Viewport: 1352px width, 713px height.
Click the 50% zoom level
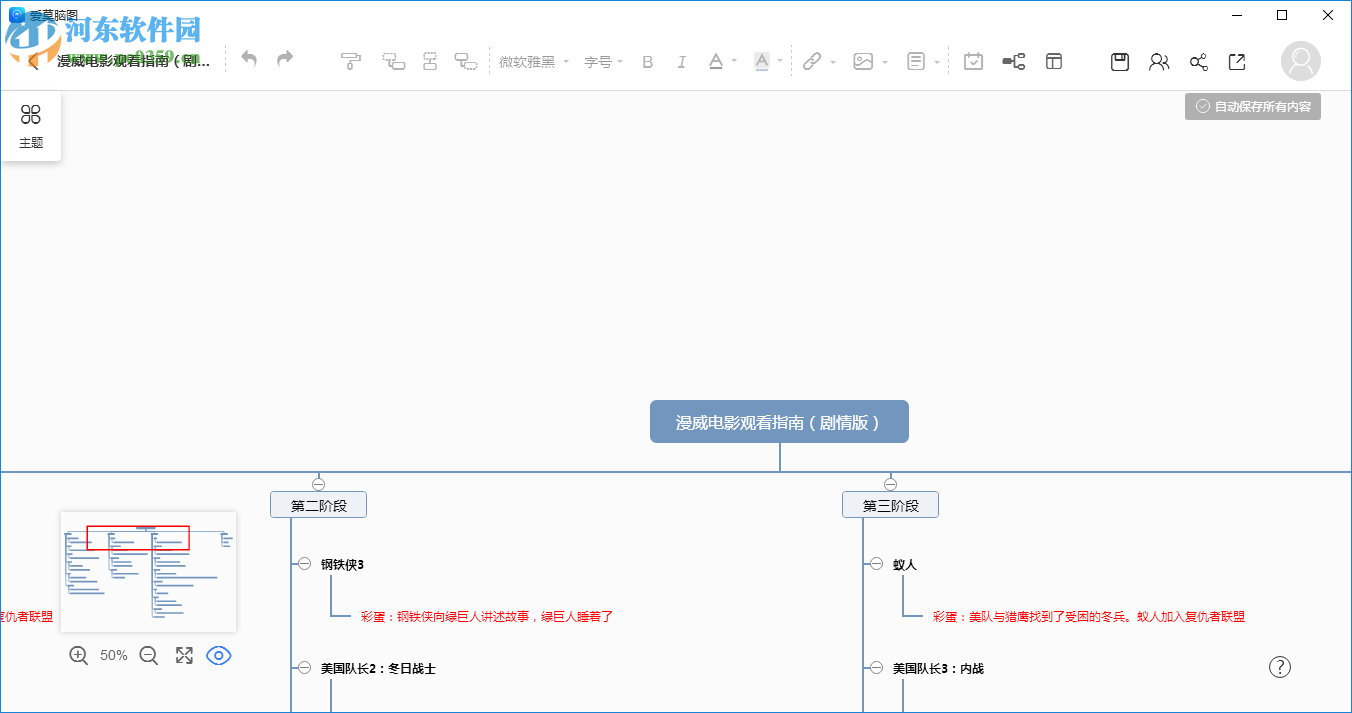(113, 655)
